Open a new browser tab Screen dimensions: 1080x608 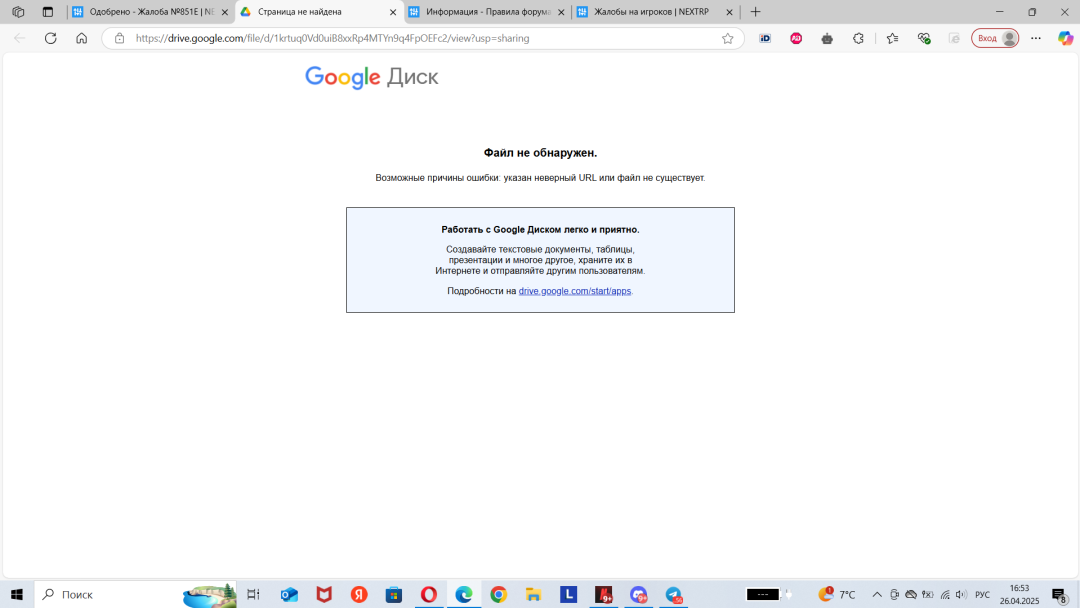[x=756, y=12]
